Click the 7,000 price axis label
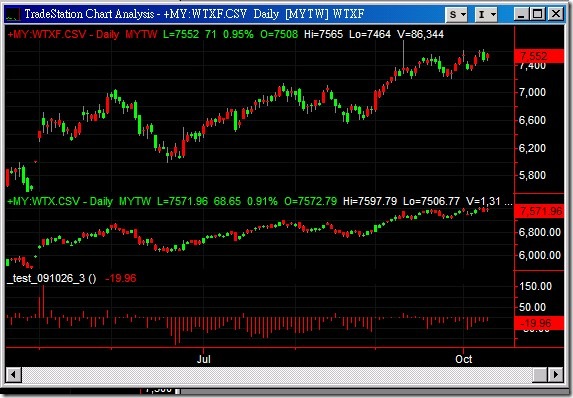 [x=532, y=92]
